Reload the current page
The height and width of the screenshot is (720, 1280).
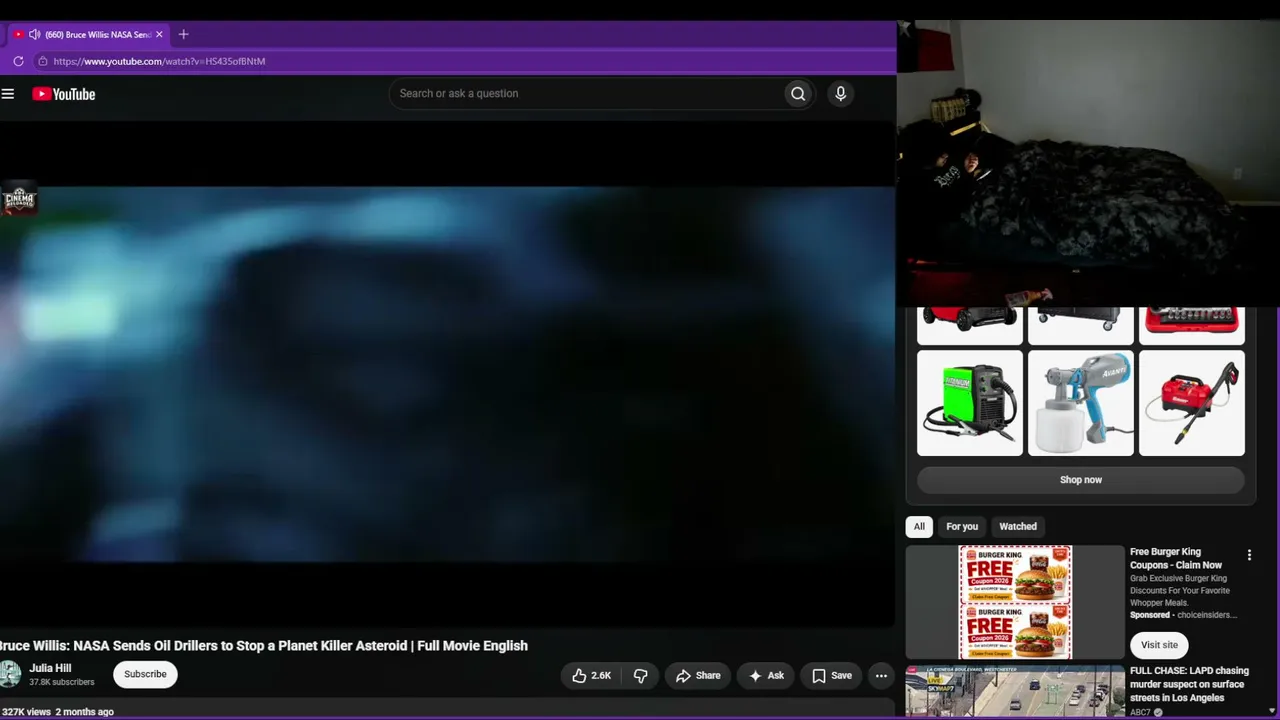pos(18,61)
